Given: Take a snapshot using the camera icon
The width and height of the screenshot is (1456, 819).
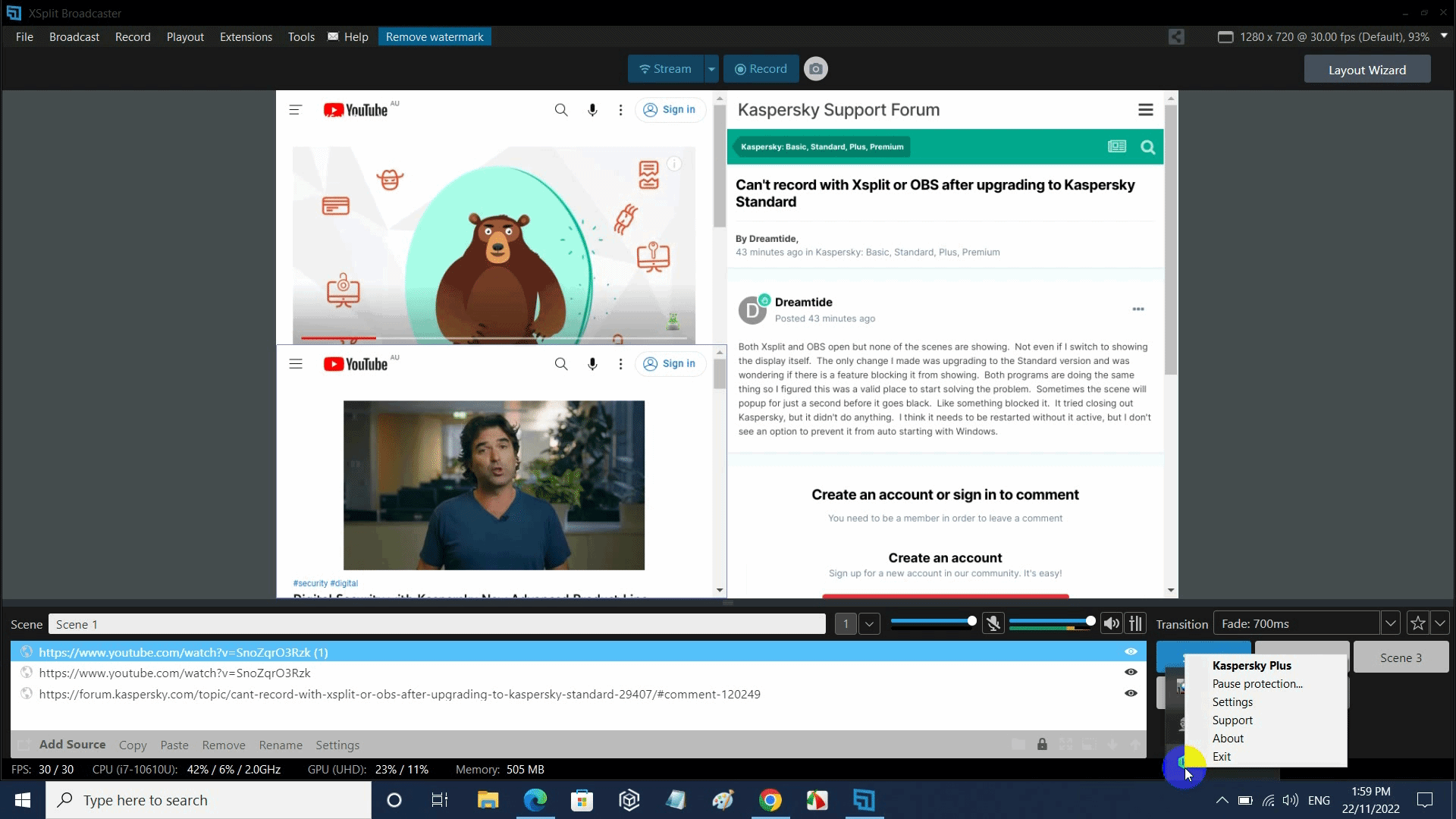Looking at the screenshot, I should tap(816, 68).
